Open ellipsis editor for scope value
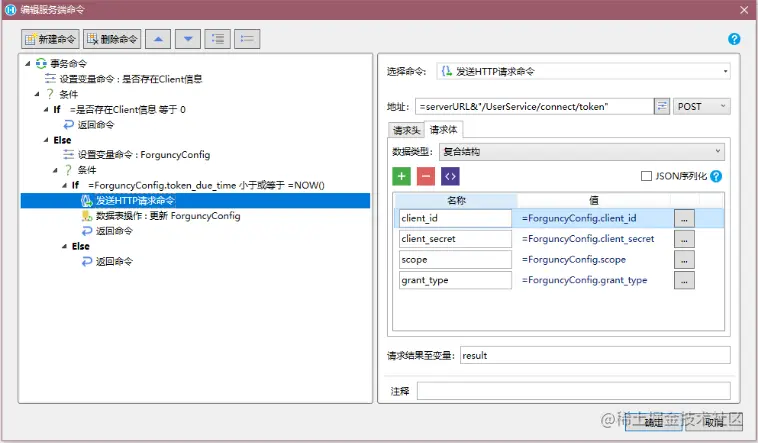Viewport: 758px width, 443px height. pyautogui.click(x=684, y=260)
